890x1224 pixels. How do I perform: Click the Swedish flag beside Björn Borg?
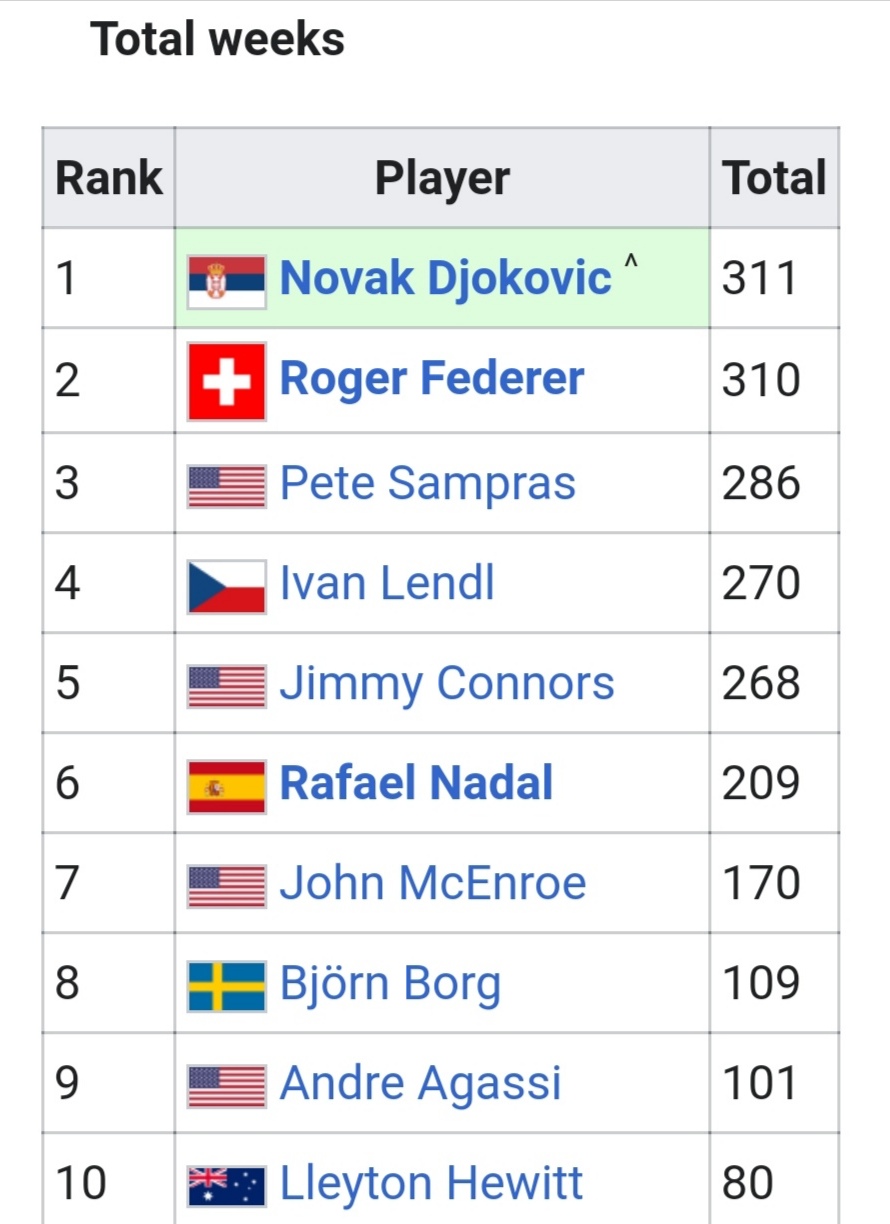point(227,985)
